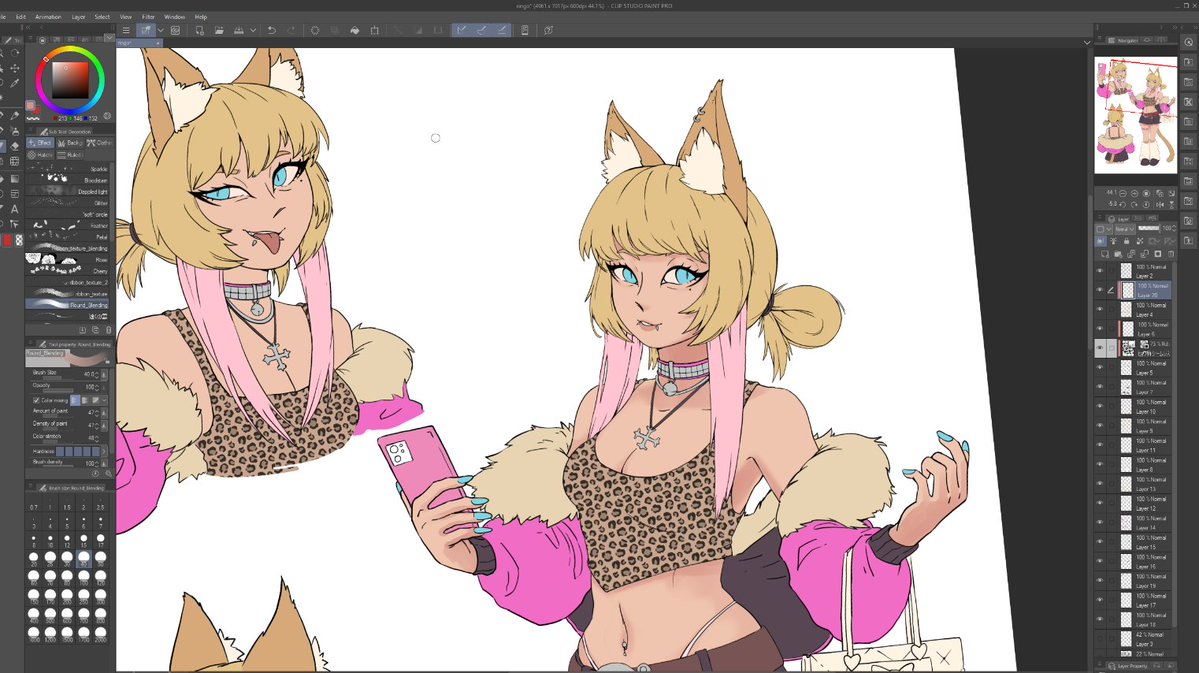
Task: Click the New raster layer icon
Action: tap(1104, 254)
